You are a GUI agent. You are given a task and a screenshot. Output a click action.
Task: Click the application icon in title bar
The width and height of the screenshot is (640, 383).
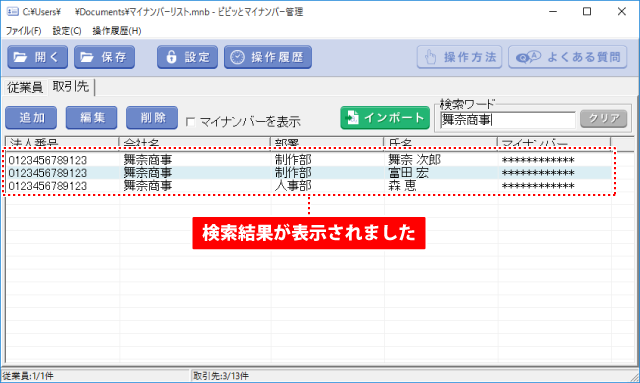[x=12, y=11]
